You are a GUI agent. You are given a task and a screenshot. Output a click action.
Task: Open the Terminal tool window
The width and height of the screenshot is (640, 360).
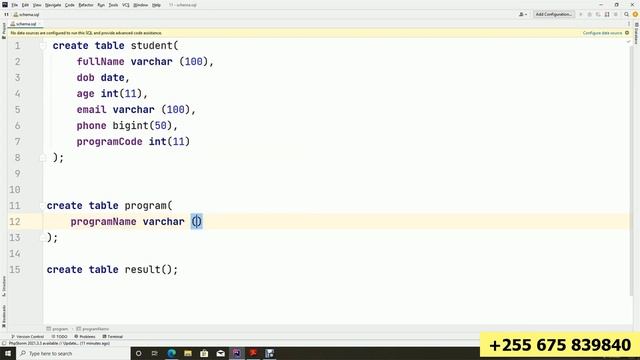(113, 336)
